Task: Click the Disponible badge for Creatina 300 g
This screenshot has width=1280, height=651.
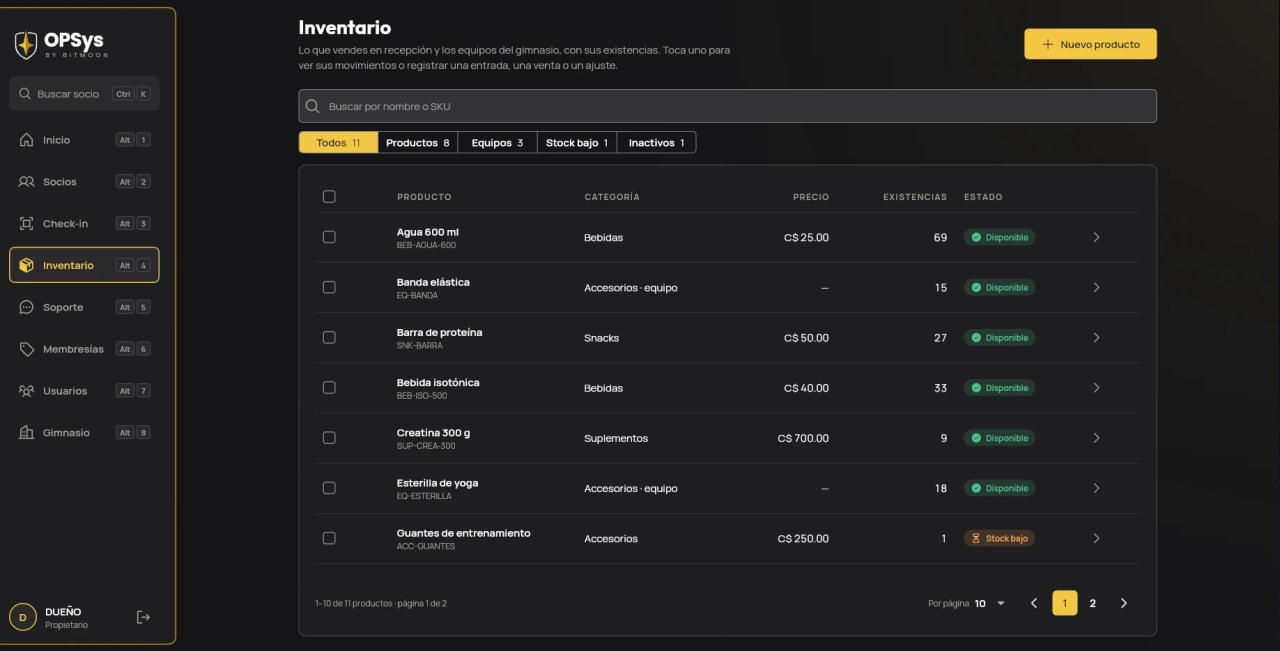Action: [x=999, y=438]
